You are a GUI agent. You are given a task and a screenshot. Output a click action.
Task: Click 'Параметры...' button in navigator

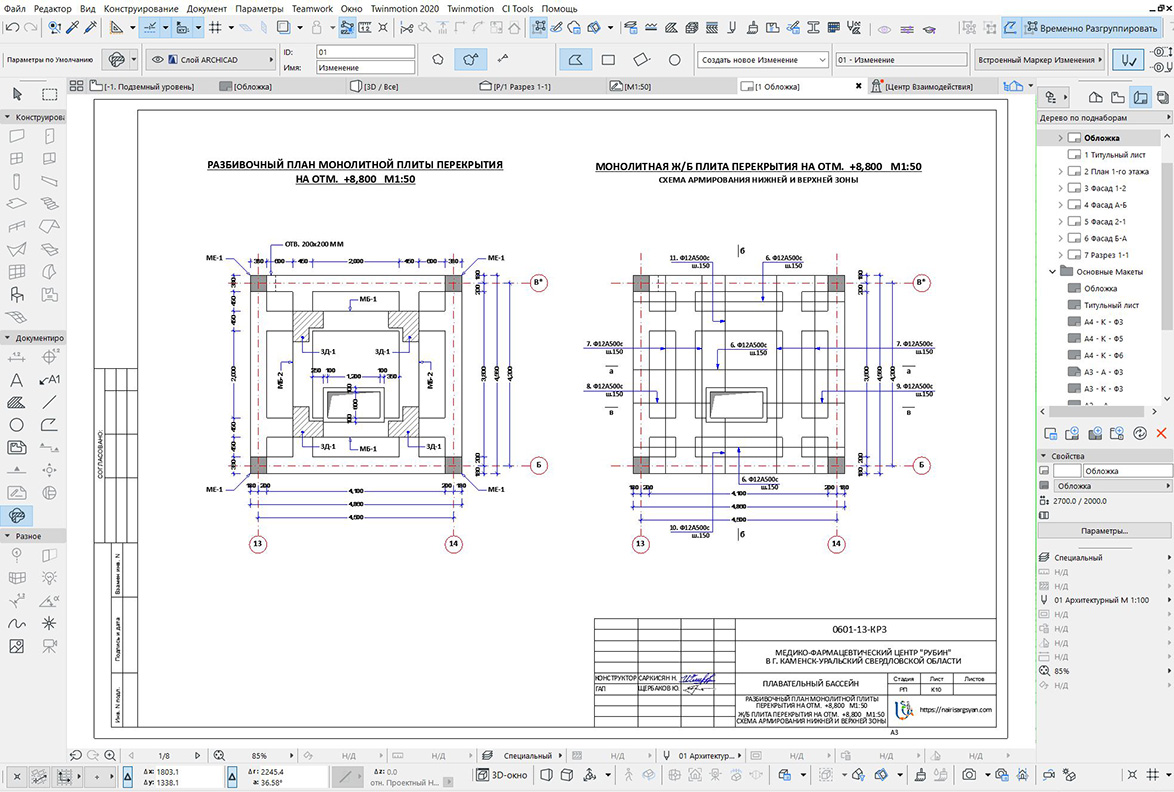click(x=1104, y=531)
